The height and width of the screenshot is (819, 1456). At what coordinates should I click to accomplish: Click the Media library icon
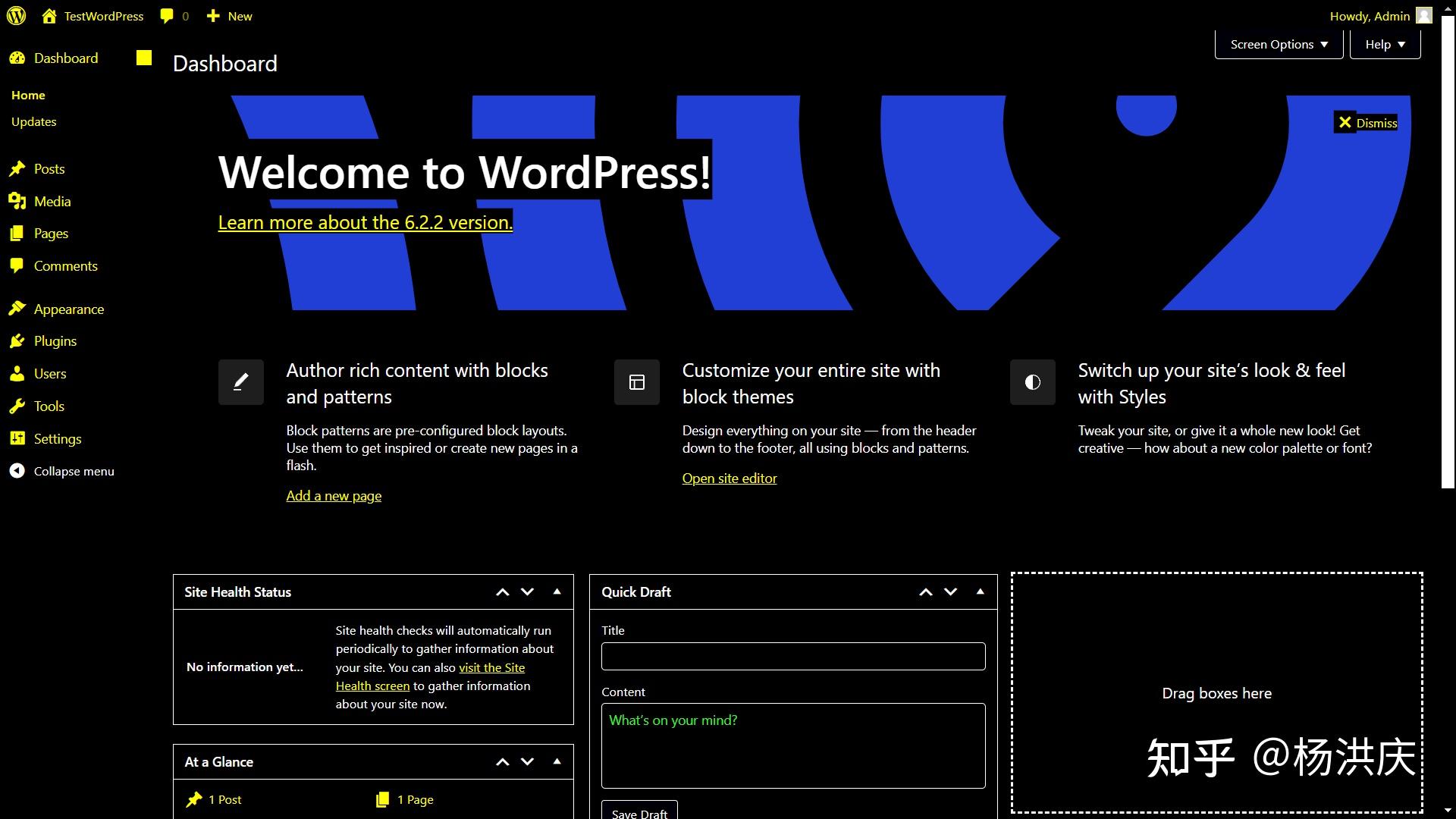coord(17,201)
